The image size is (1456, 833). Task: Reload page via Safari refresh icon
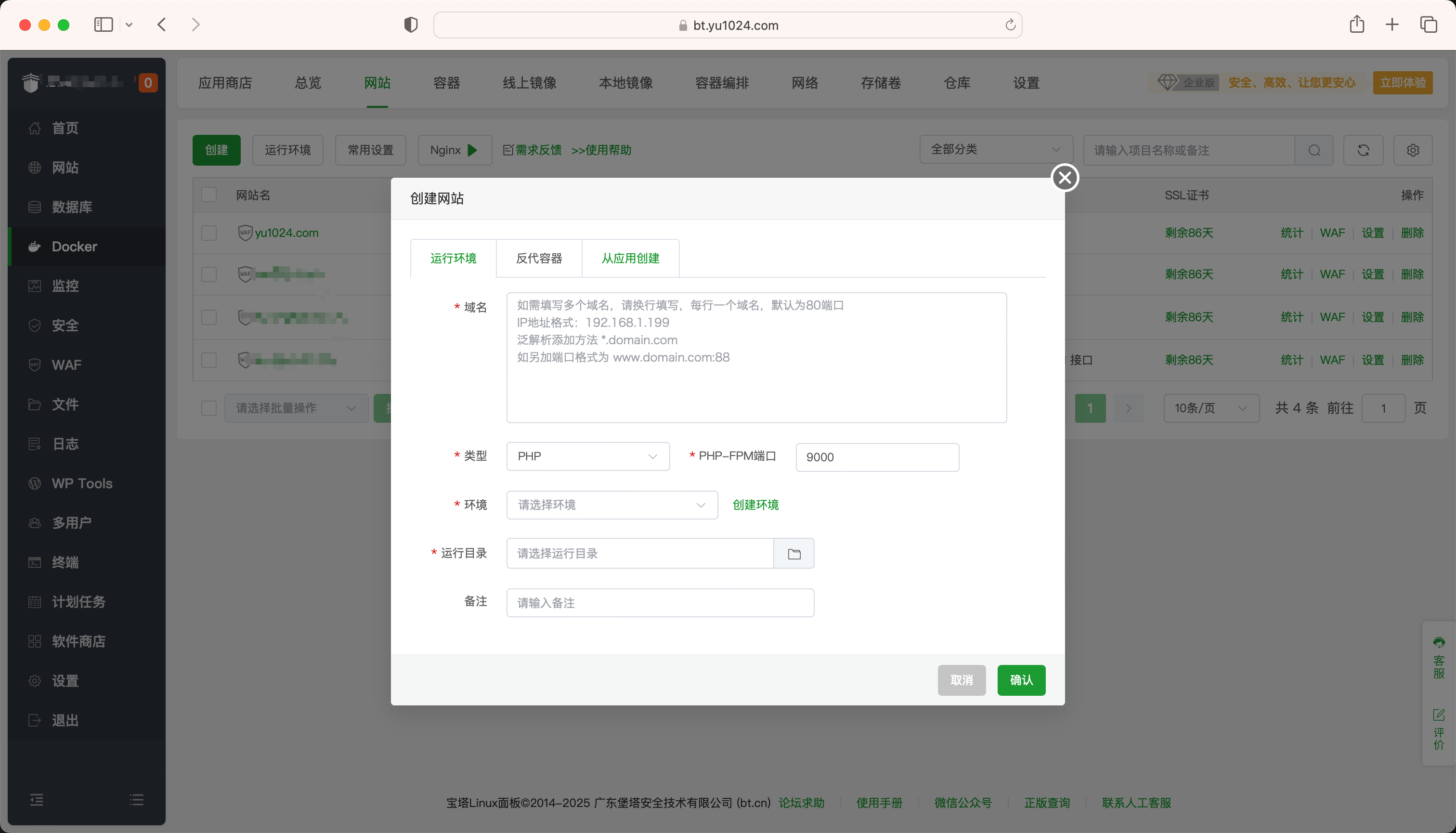click(1010, 25)
